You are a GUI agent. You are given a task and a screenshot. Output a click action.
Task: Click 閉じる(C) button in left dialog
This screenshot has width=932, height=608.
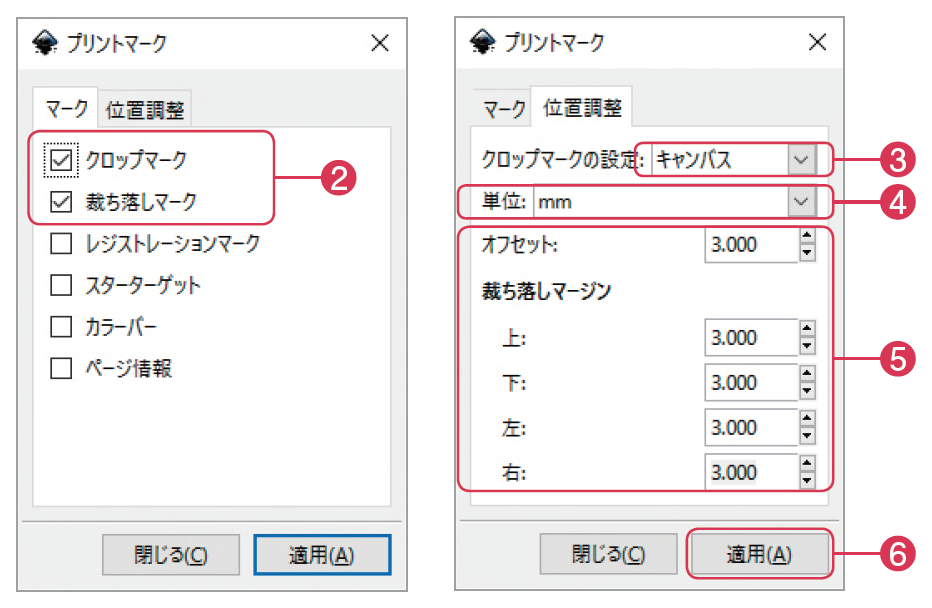pyautogui.click(x=171, y=555)
